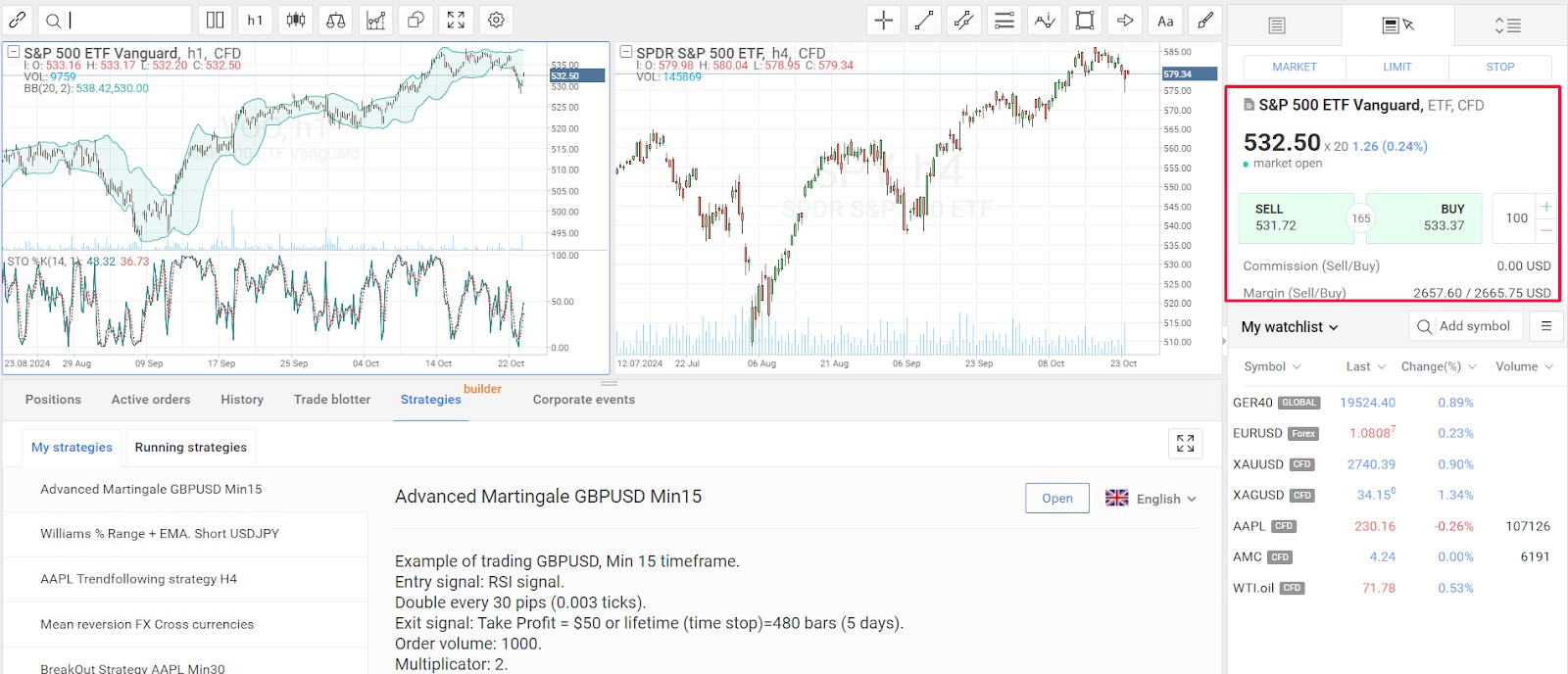
Task: Click the watchlist hamburger menu icon
Action: point(1546,326)
